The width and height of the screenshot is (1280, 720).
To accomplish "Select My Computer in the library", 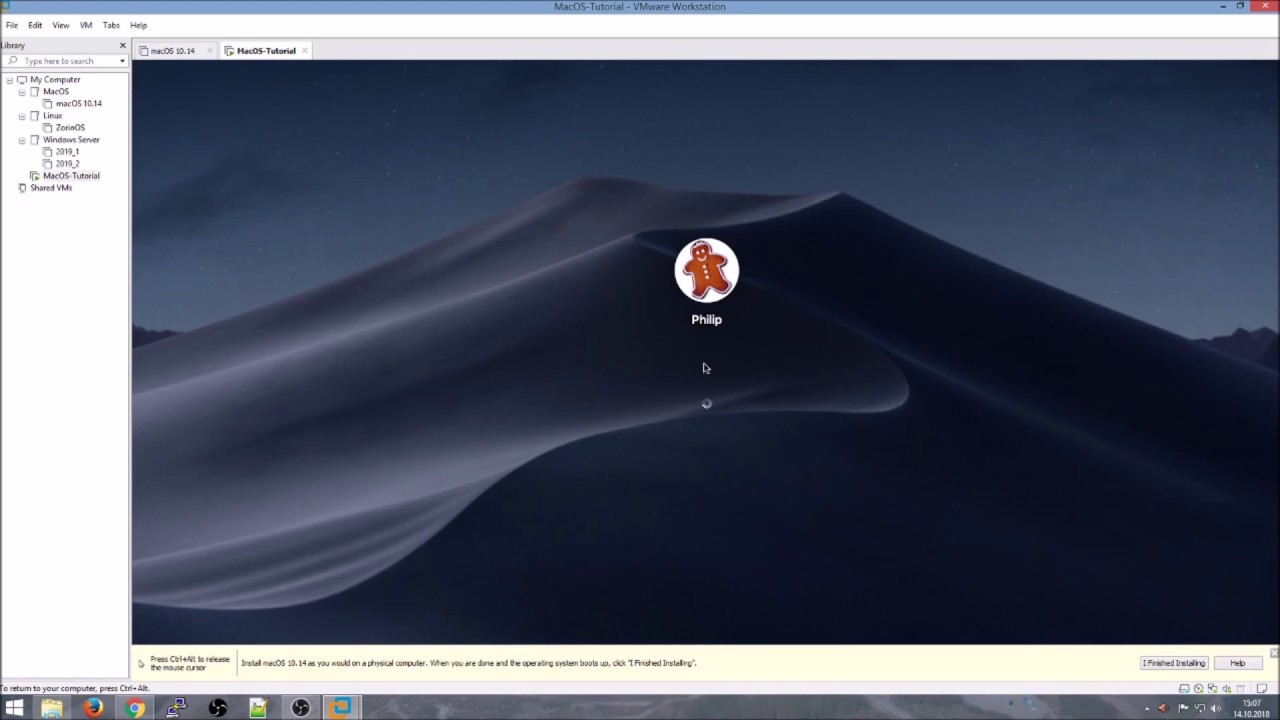I will pos(55,80).
